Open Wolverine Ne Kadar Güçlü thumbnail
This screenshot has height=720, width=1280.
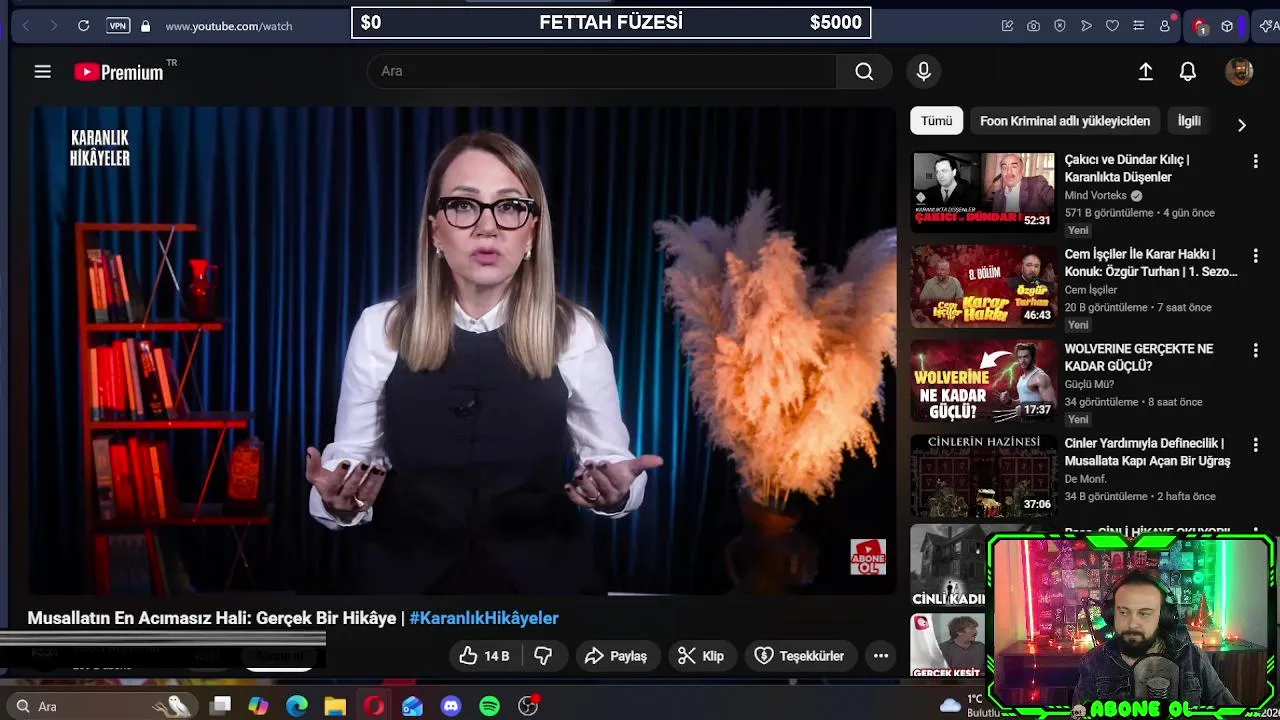click(x=983, y=381)
